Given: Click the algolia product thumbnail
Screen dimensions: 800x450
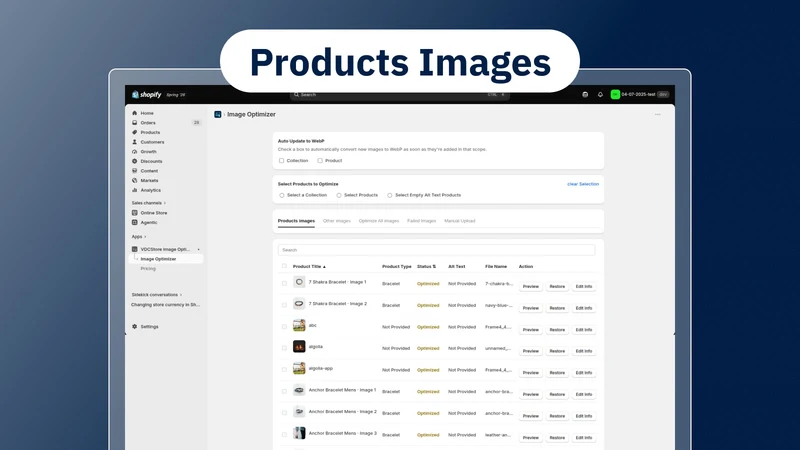Looking at the screenshot, I should 299,346.
